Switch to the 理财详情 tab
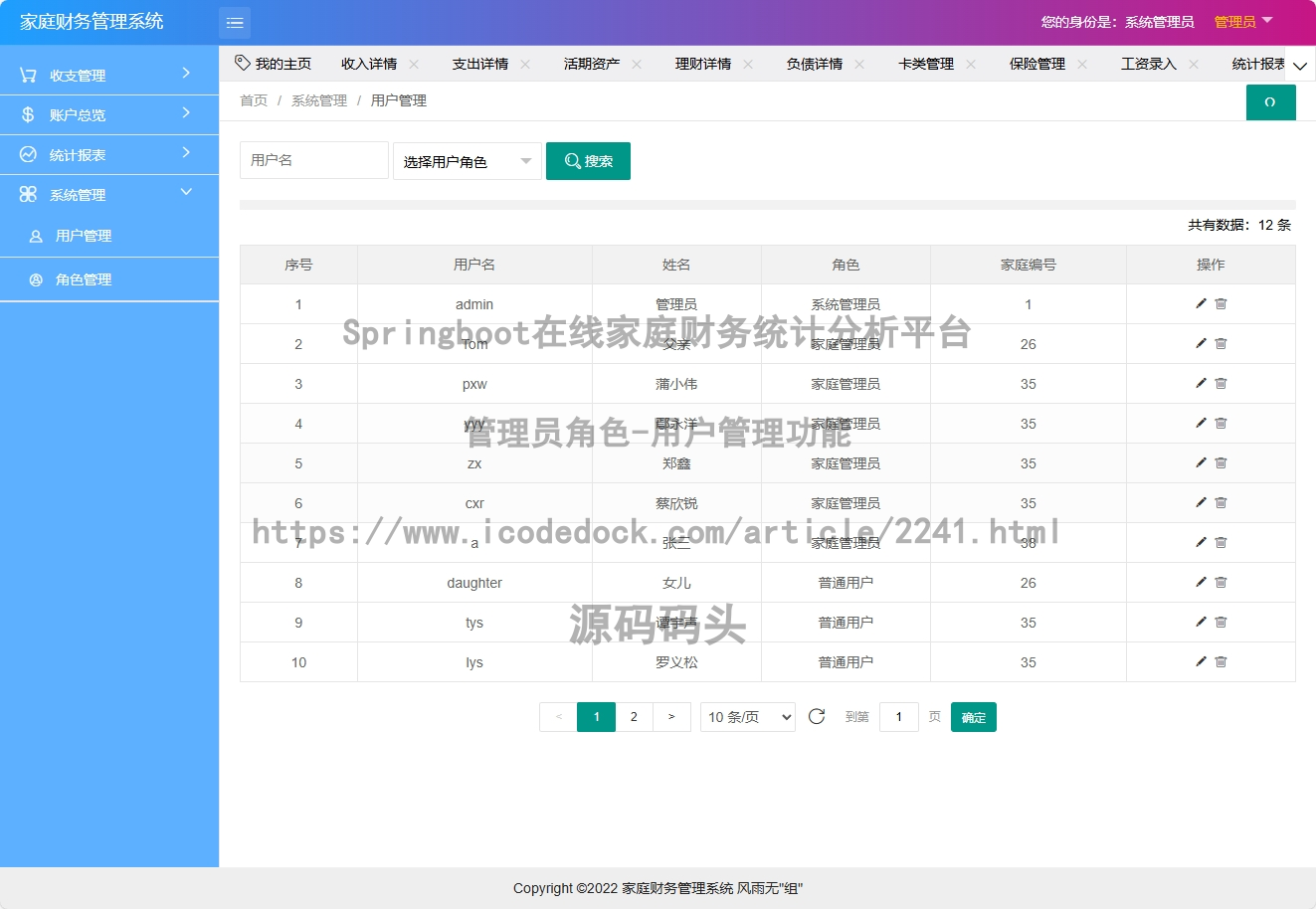The height and width of the screenshot is (909, 1316). point(703,64)
